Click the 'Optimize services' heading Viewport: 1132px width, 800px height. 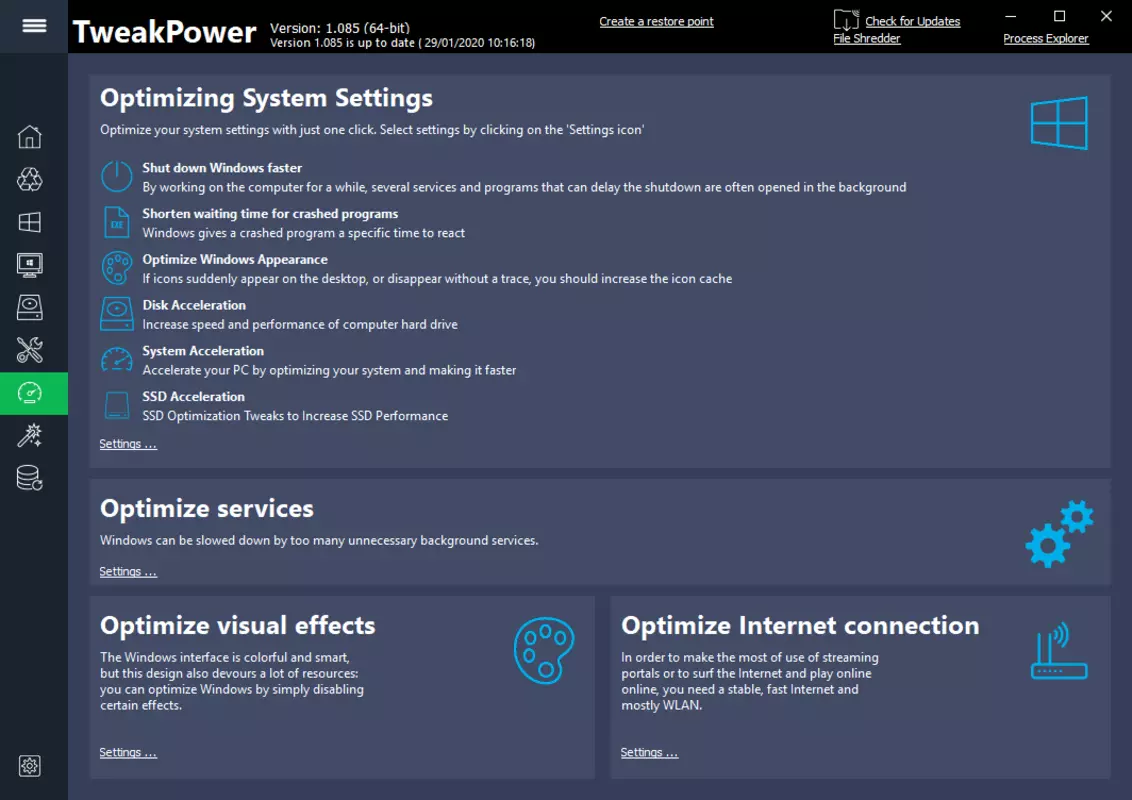pos(206,508)
